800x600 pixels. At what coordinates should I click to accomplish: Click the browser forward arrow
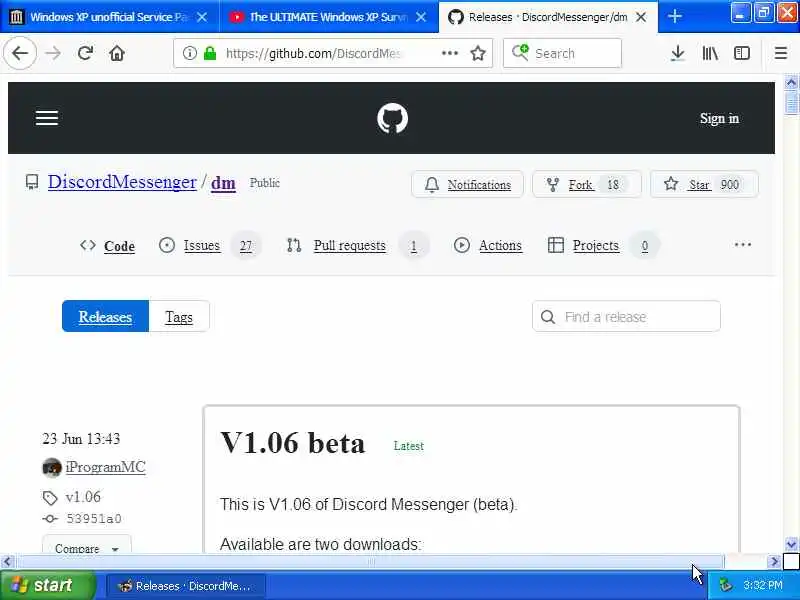tap(53, 53)
